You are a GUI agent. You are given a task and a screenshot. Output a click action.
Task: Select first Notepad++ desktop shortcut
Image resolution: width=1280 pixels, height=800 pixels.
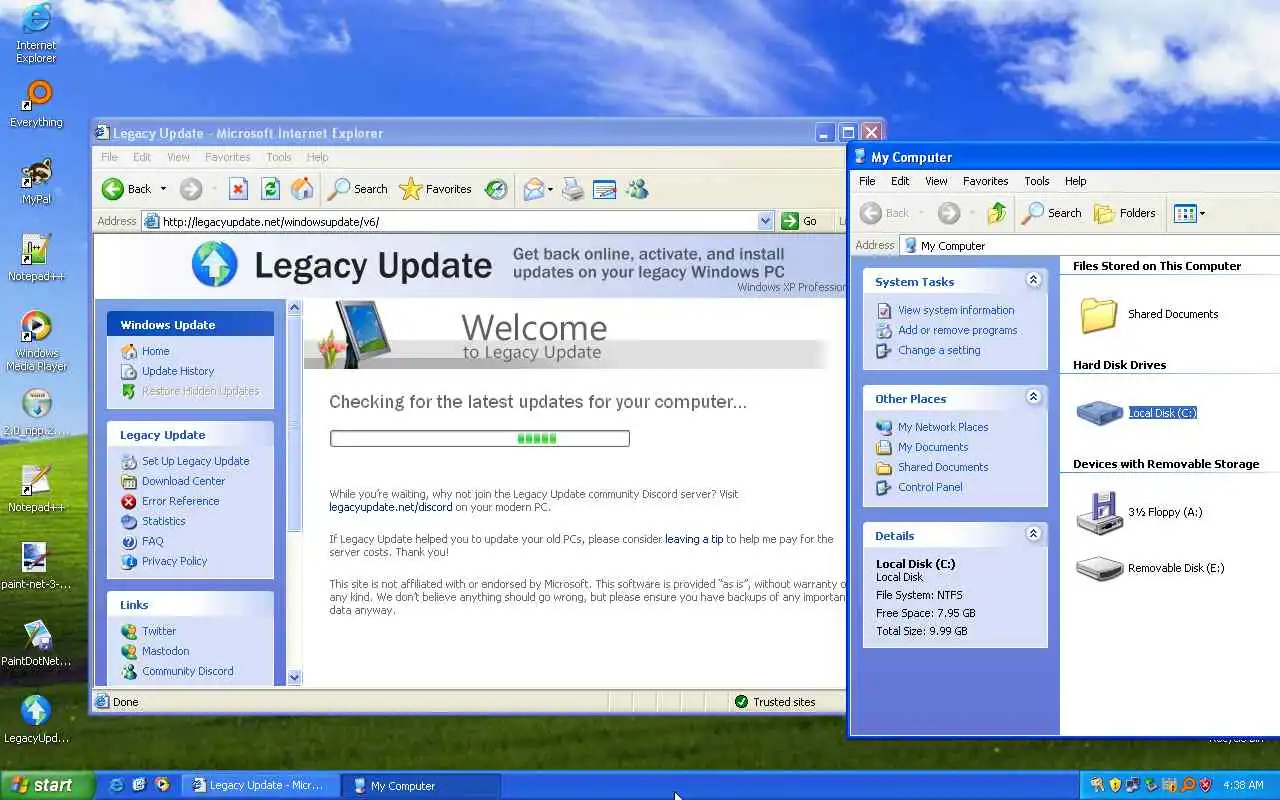(x=36, y=258)
